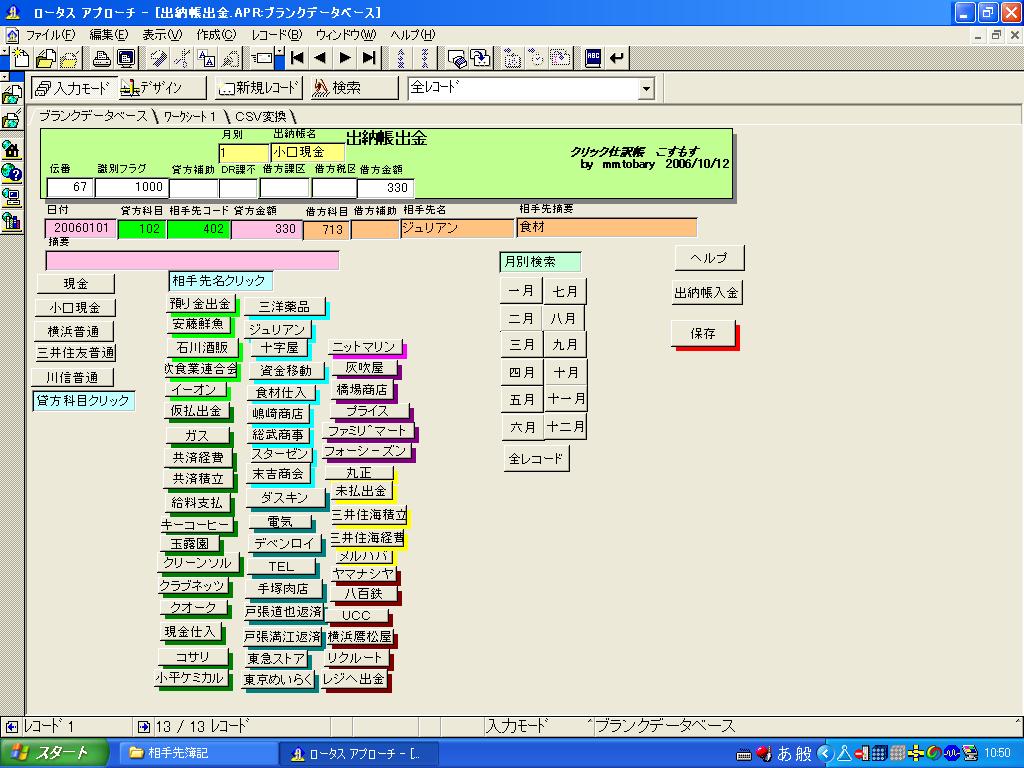Switch to the CSV変換 tab

click(260, 116)
